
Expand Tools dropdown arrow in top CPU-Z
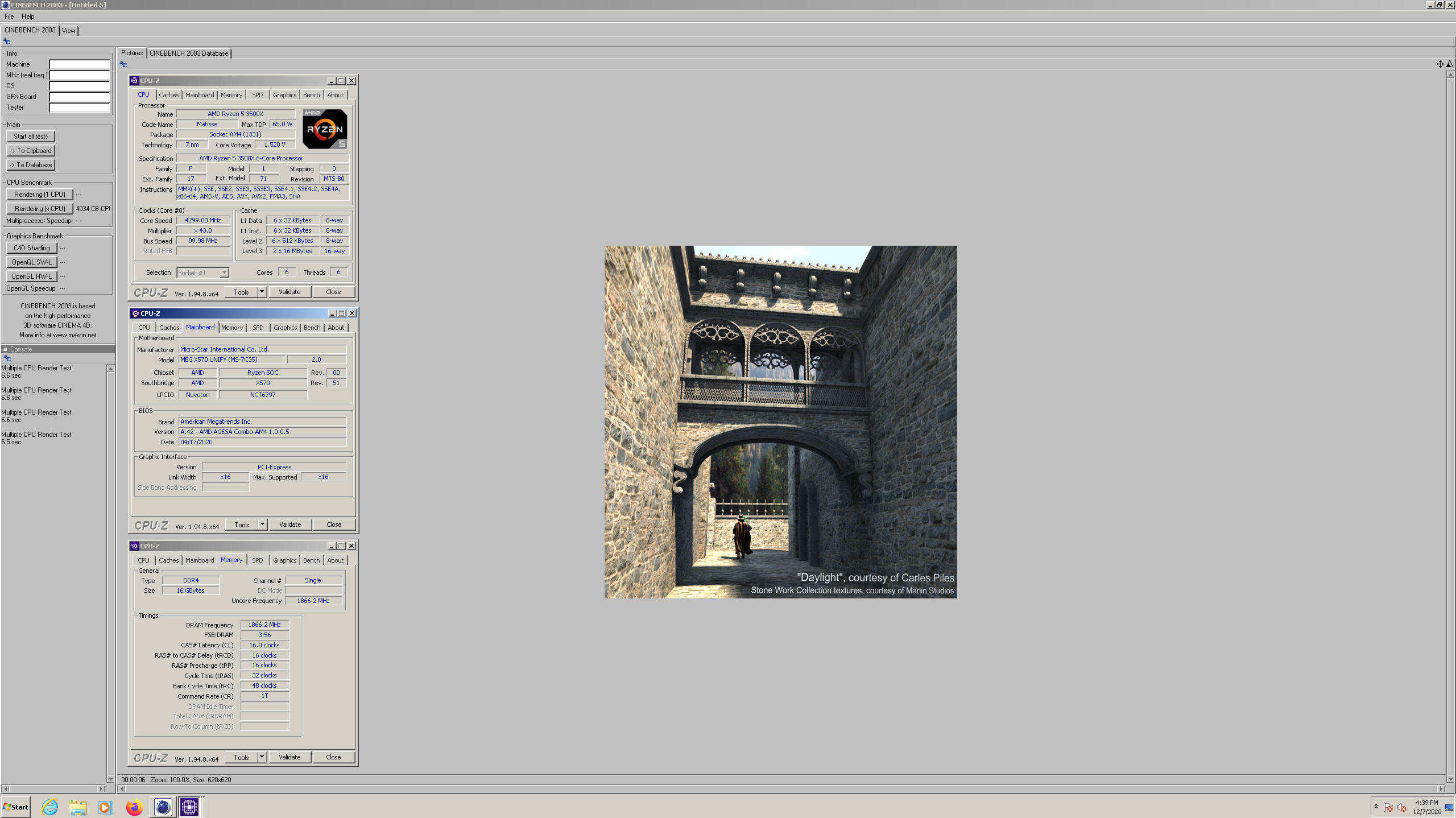click(x=262, y=292)
